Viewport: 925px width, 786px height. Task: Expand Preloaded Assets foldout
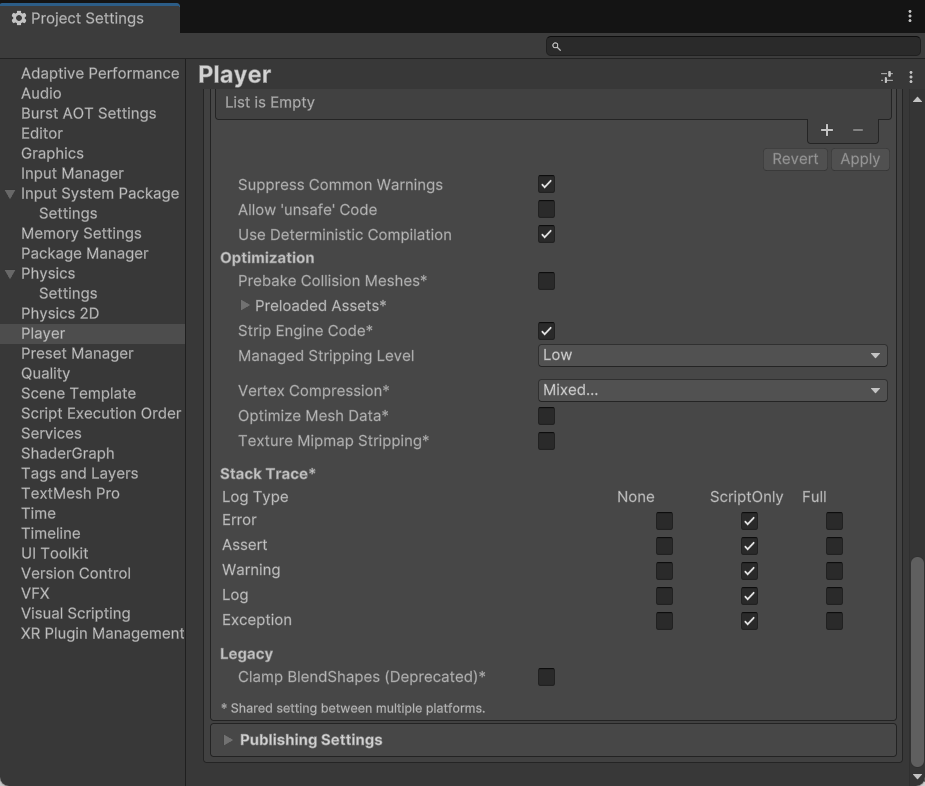[x=245, y=305]
